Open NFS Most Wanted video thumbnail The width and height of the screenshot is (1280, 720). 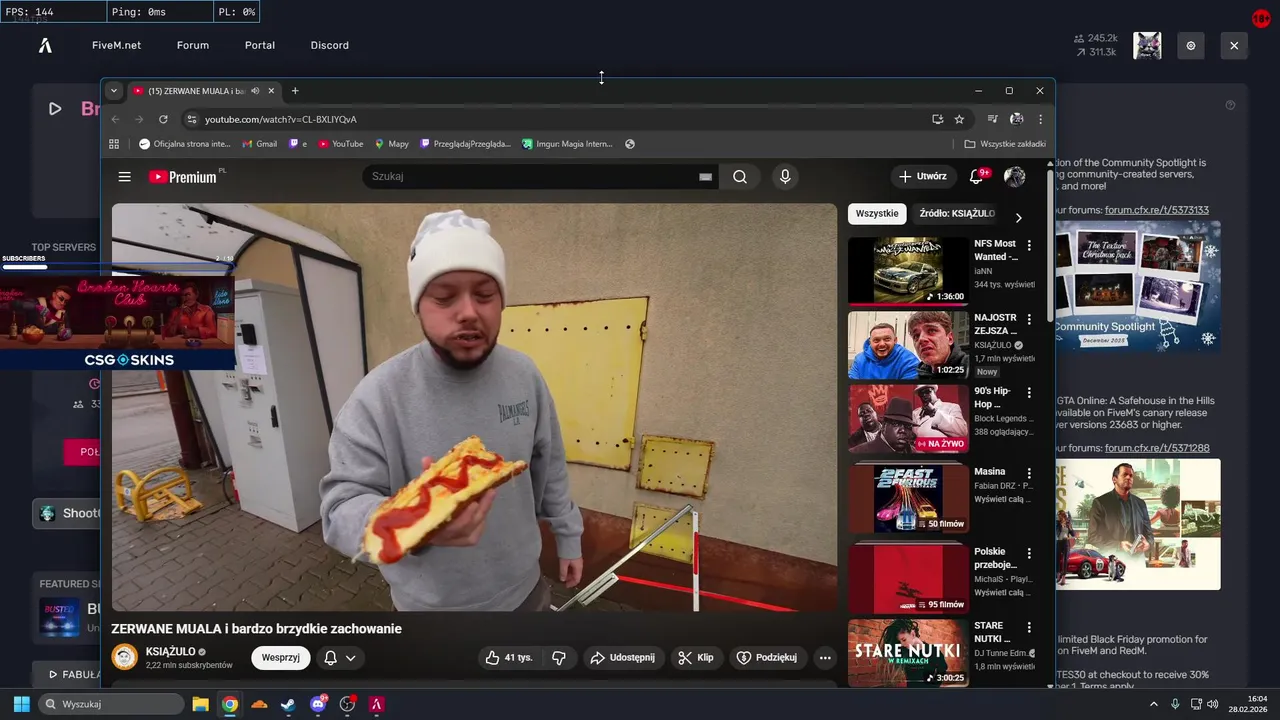pos(908,270)
